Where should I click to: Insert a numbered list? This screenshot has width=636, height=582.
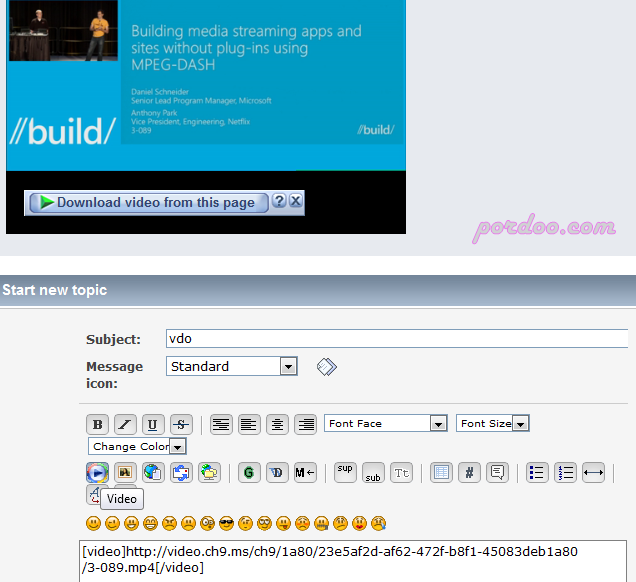click(x=565, y=472)
